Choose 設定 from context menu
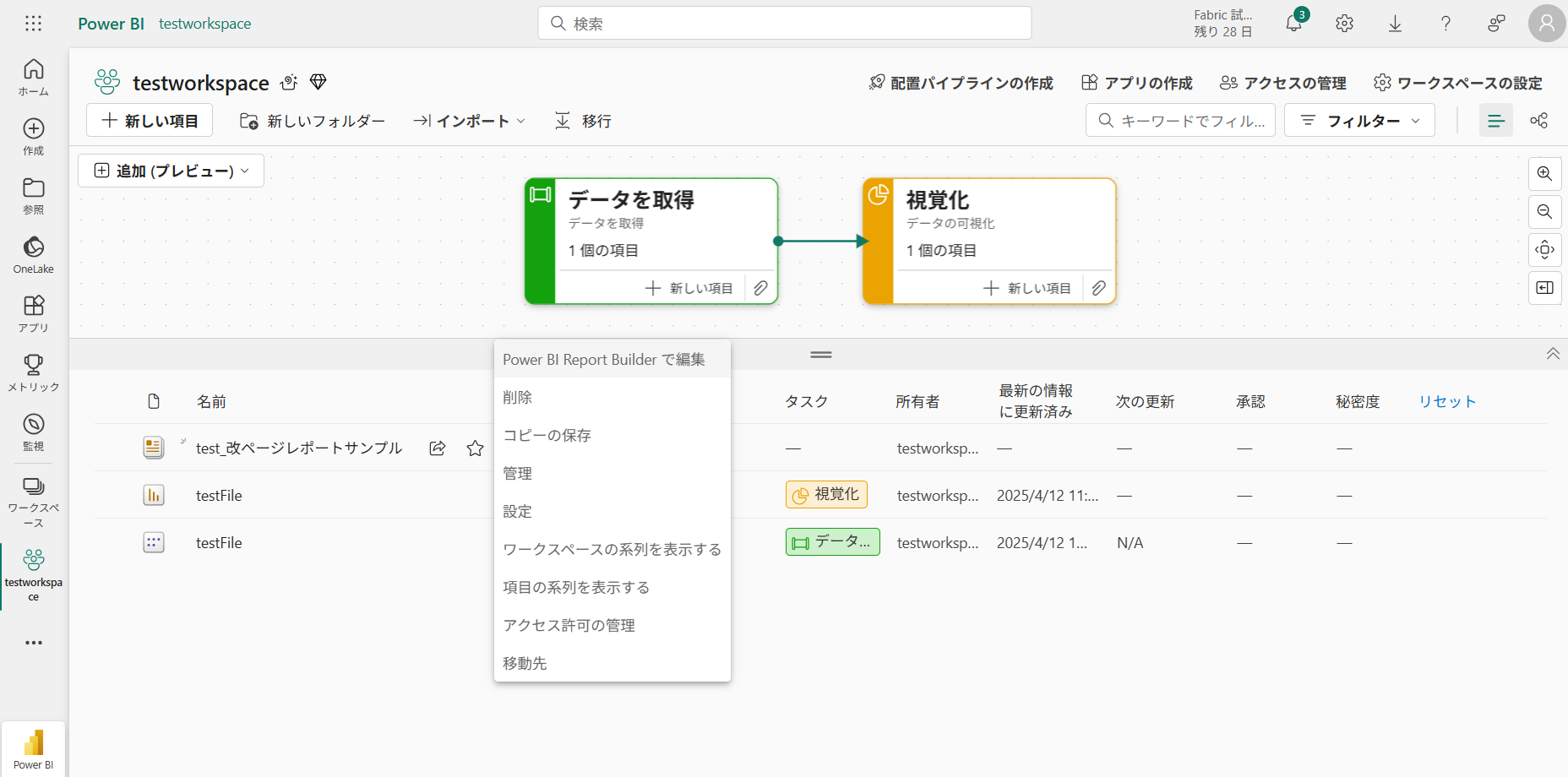The width and height of the screenshot is (1568, 777). (x=612, y=512)
